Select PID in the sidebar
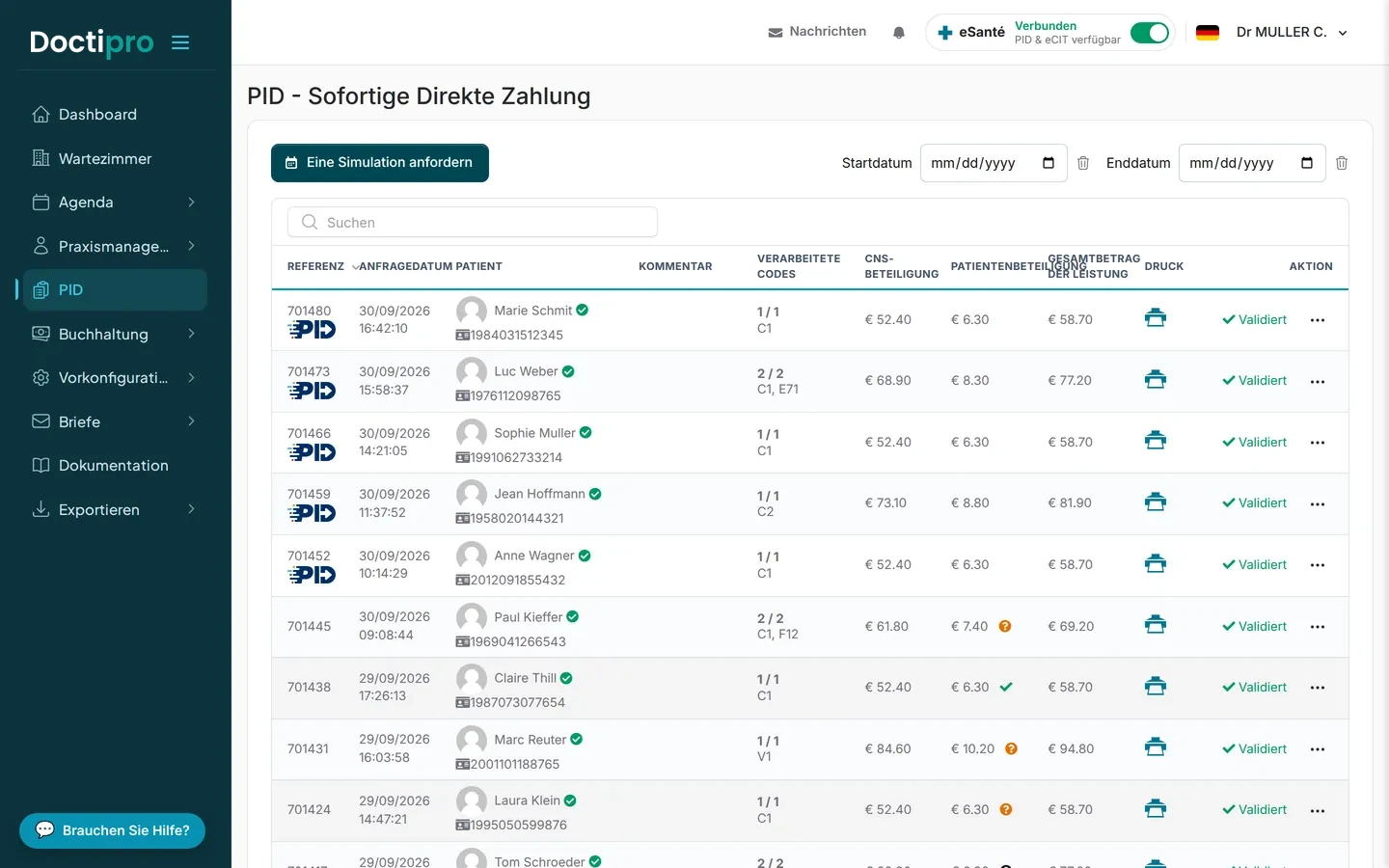Image resolution: width=1389 pixels, height=868 pixels. pyautogui.click(x=115, y=290)
